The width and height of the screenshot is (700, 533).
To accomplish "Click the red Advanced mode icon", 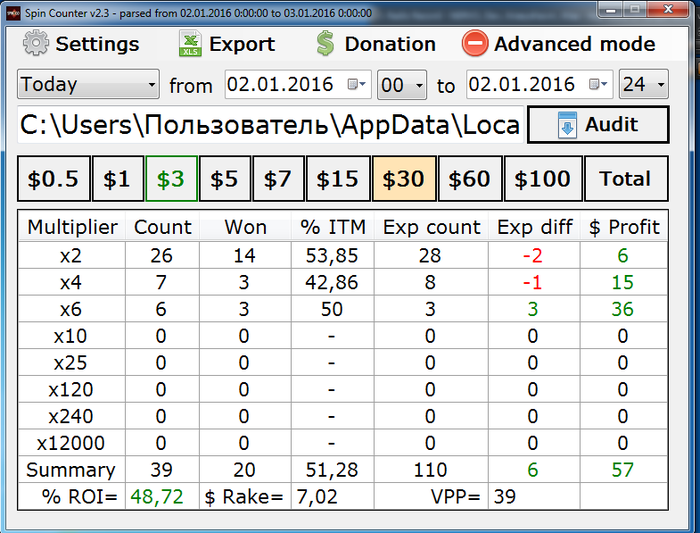I will pos(475,43).
